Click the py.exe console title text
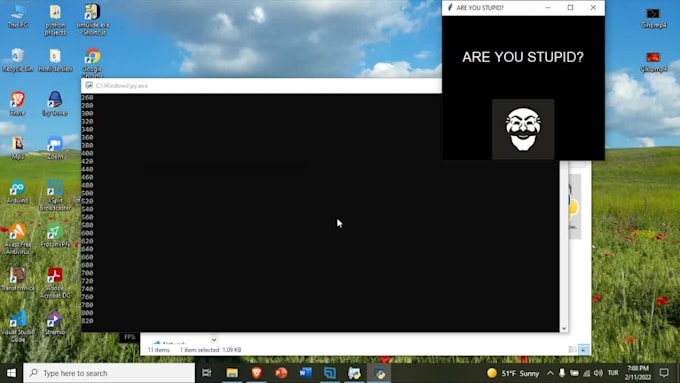The height and width of the screenshot is (383, 680). (x=121, y=85)
